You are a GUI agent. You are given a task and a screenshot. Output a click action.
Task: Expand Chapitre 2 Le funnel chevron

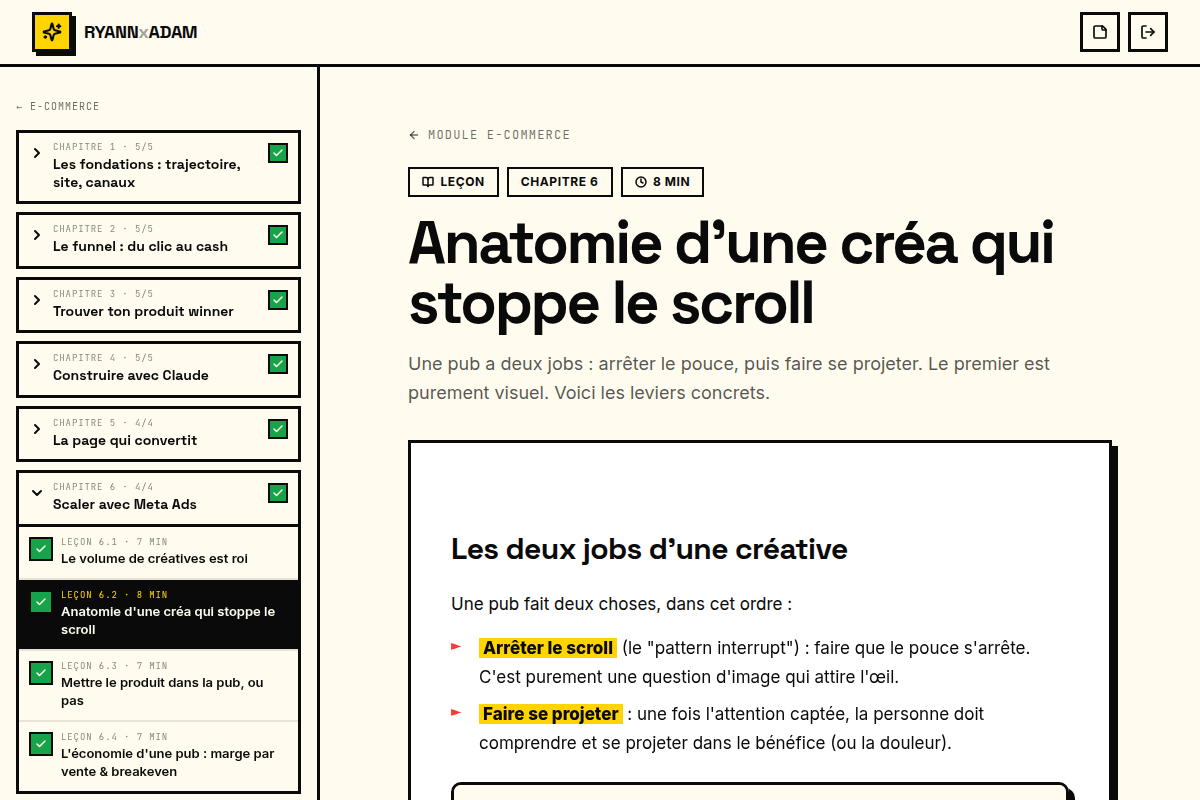[37, 235]
